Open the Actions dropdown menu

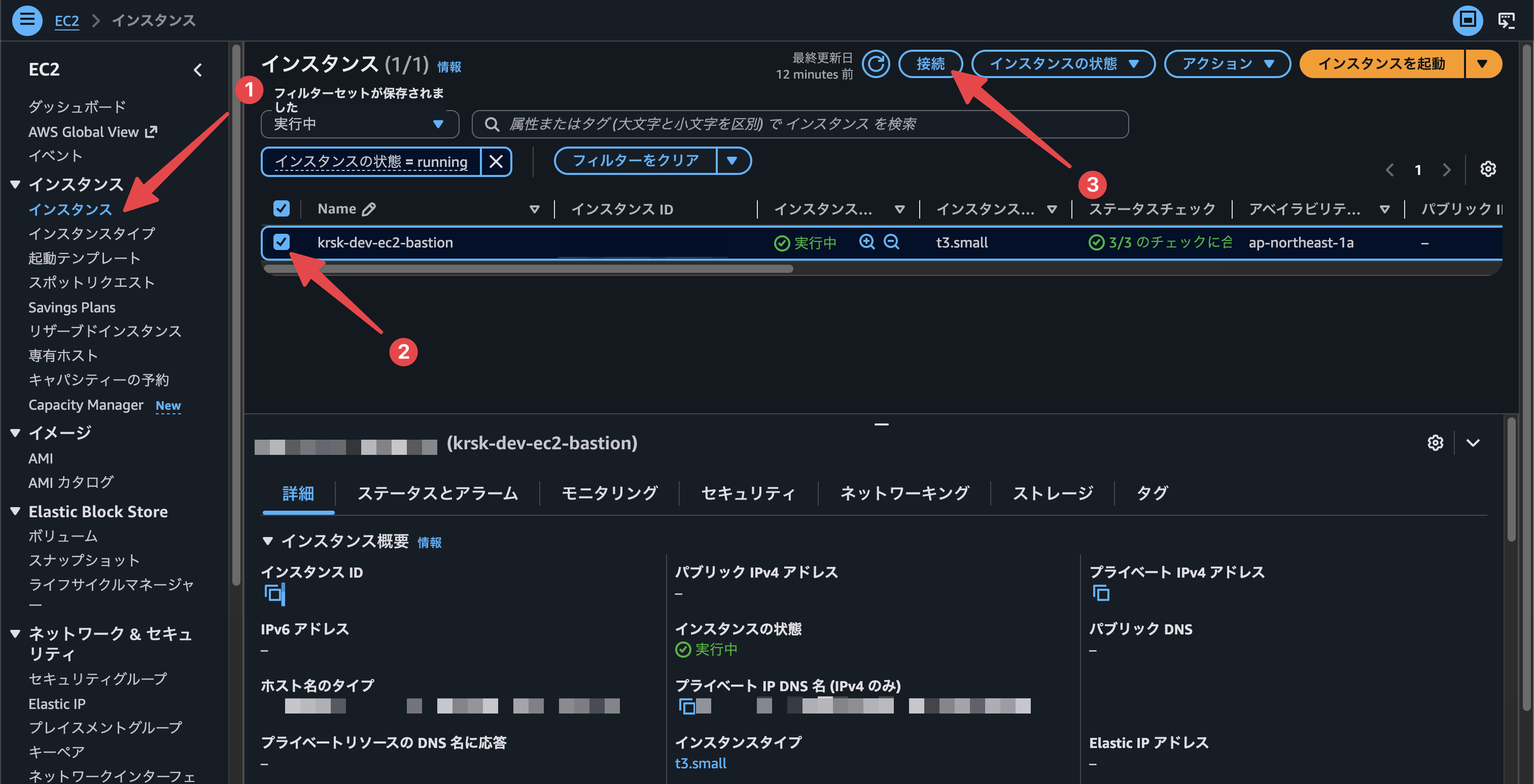pos(1227,64)
